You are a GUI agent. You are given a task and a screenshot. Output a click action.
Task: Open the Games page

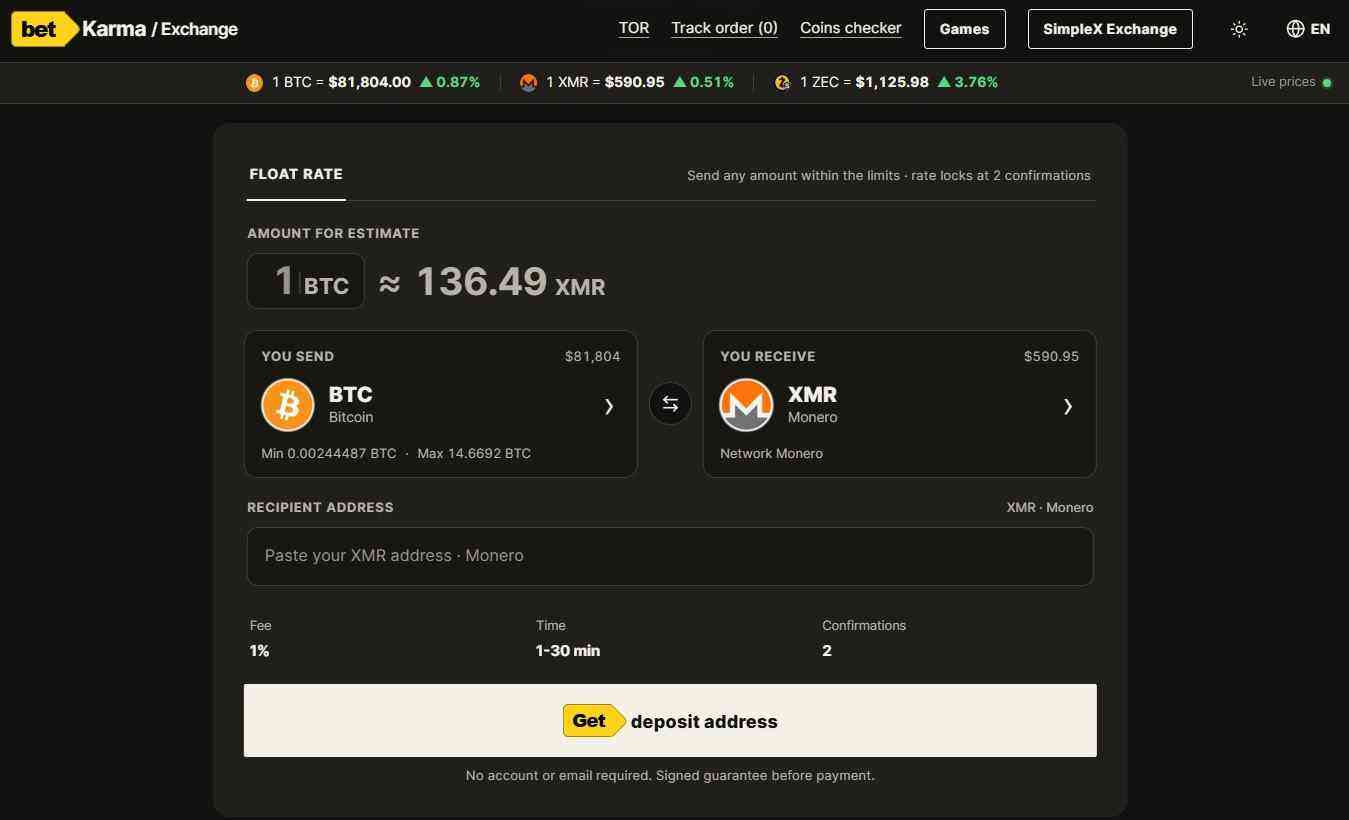click(x=964, y=29)
